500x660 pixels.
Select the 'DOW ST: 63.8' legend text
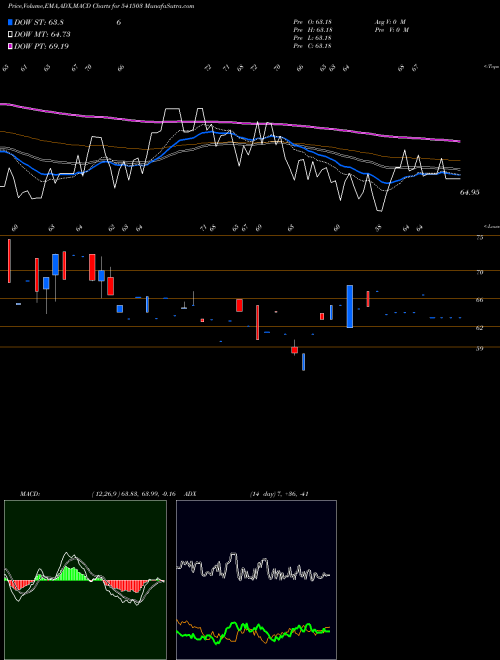[x=39, y=22]
